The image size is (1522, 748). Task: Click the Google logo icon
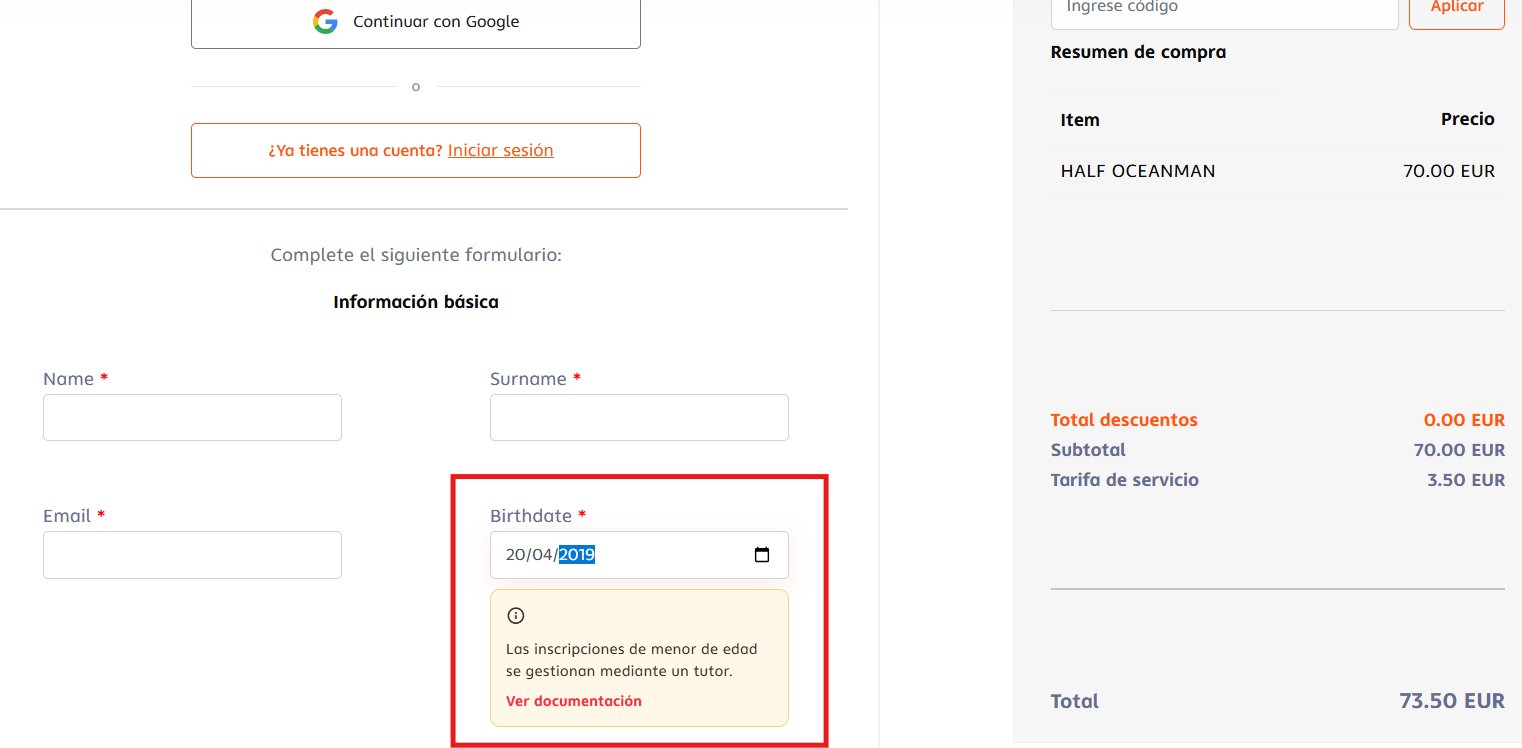pyautogui.click(x=325, y=21)
